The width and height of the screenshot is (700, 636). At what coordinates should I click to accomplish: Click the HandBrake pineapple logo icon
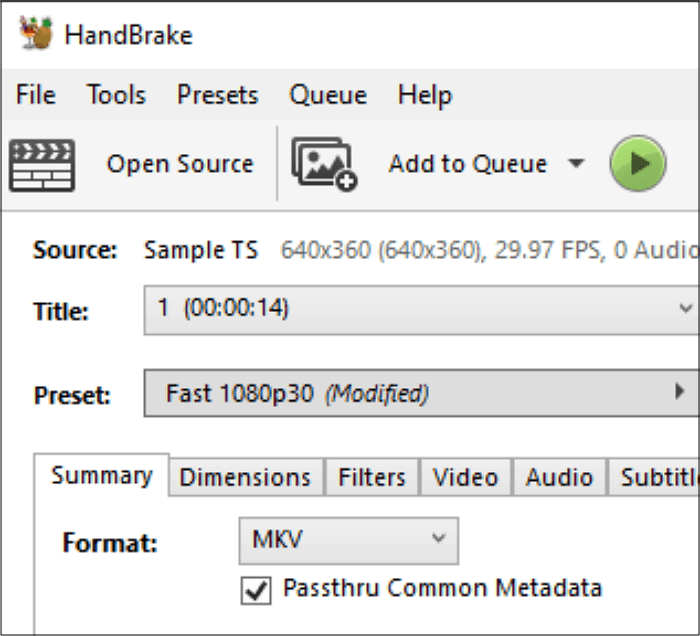(36, 34)
